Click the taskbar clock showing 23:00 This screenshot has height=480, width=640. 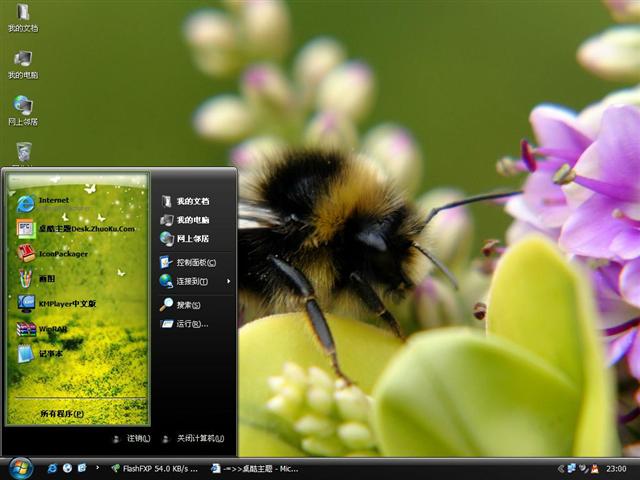616,469
